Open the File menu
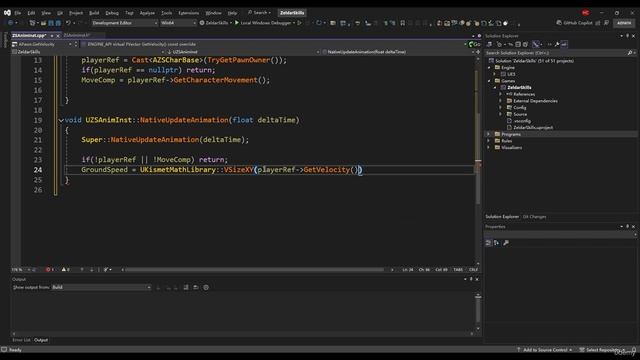The width and height of the screenshot is (640, 360). coord(18,13)
